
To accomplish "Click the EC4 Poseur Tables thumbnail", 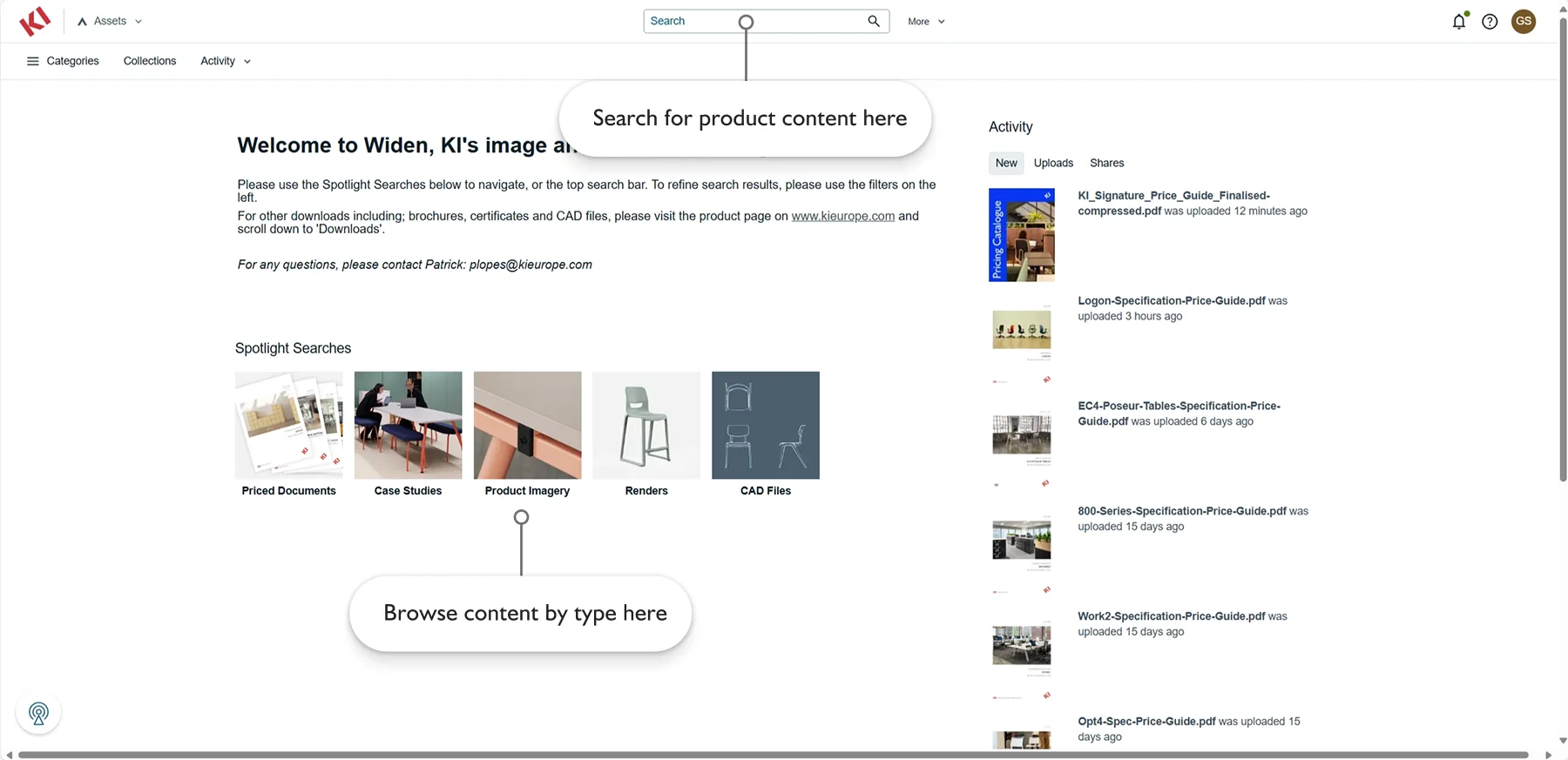I will tap(1022, 446).
